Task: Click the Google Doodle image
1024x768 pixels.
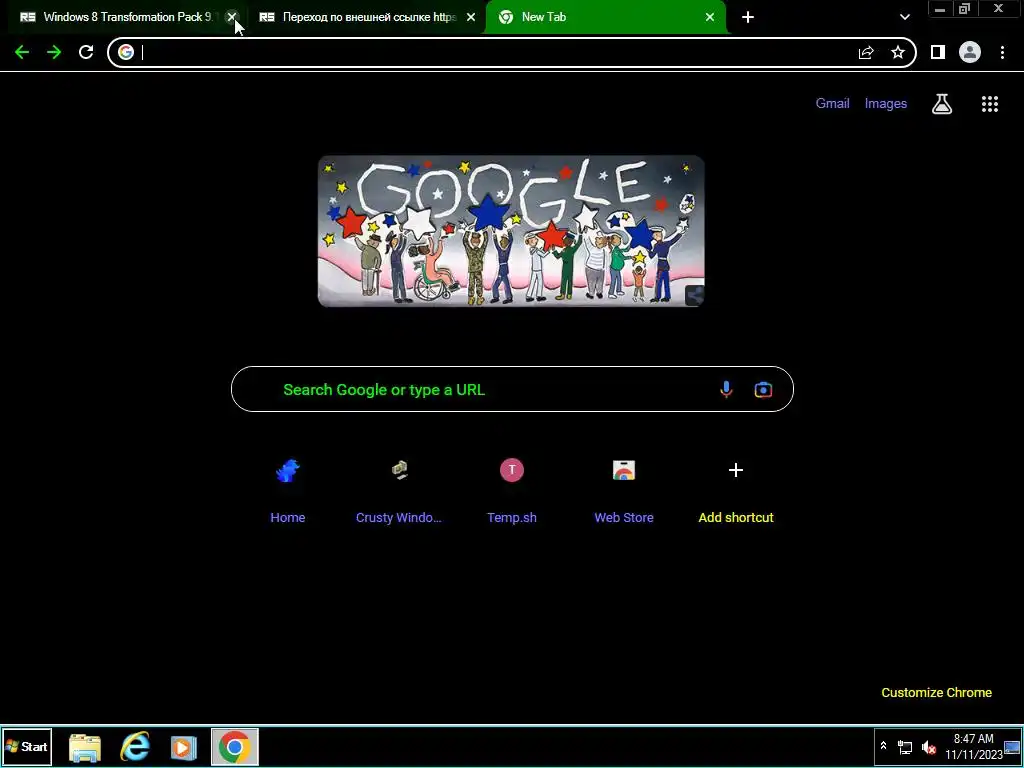Action: [x=511, y=231]
